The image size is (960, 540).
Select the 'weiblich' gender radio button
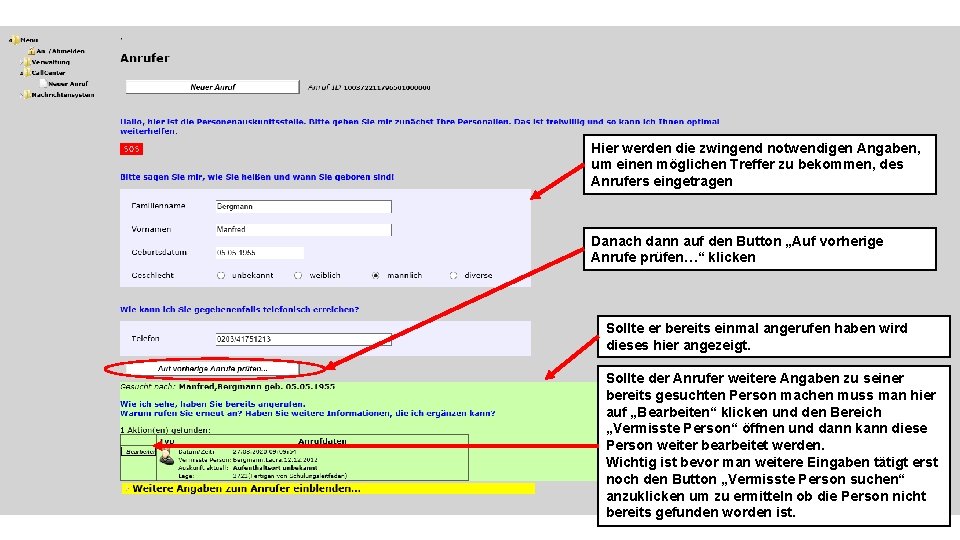[298, 276]
